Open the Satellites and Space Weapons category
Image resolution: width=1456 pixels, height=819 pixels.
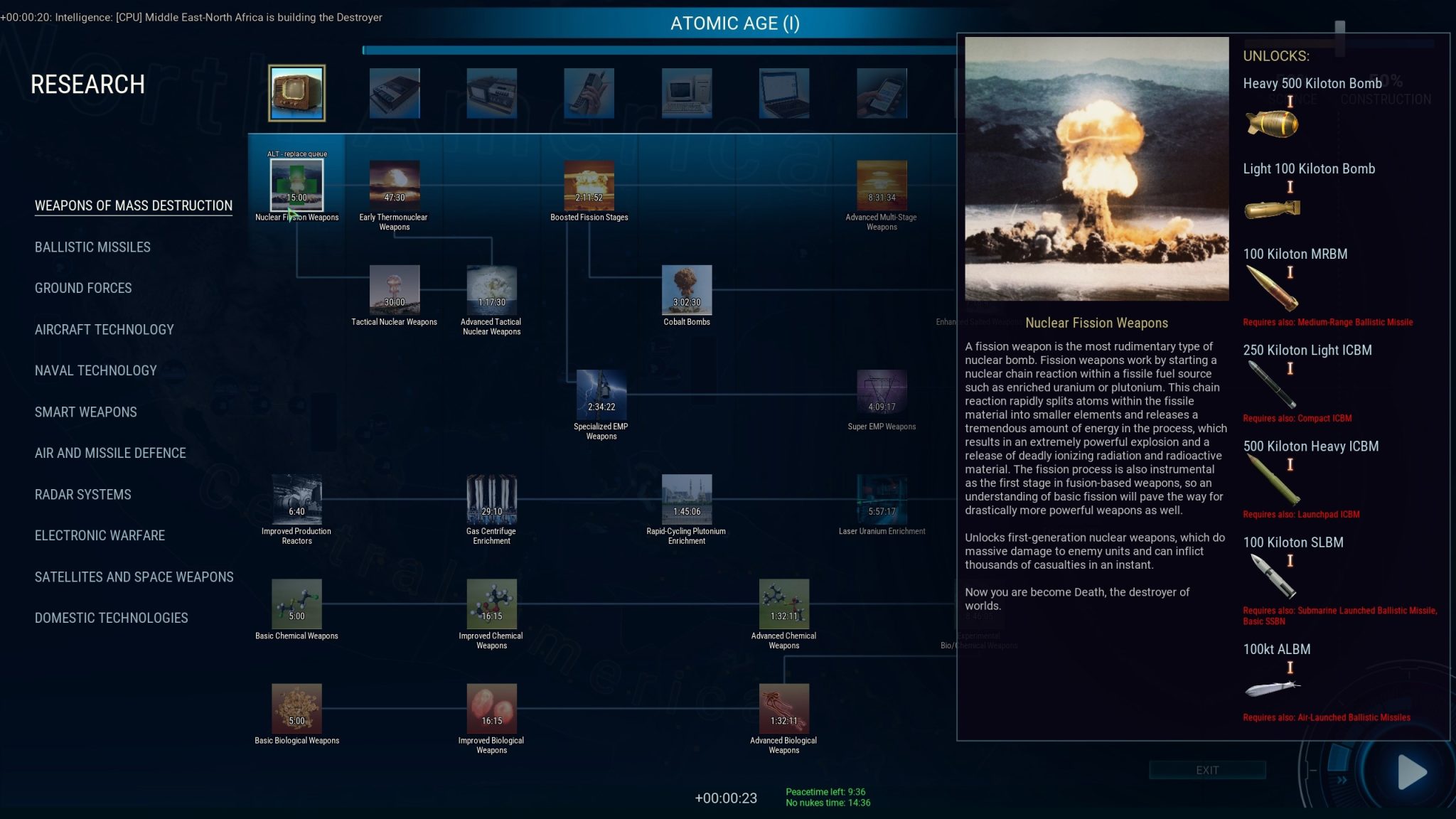pyautogui.click(x=134, y=577)
